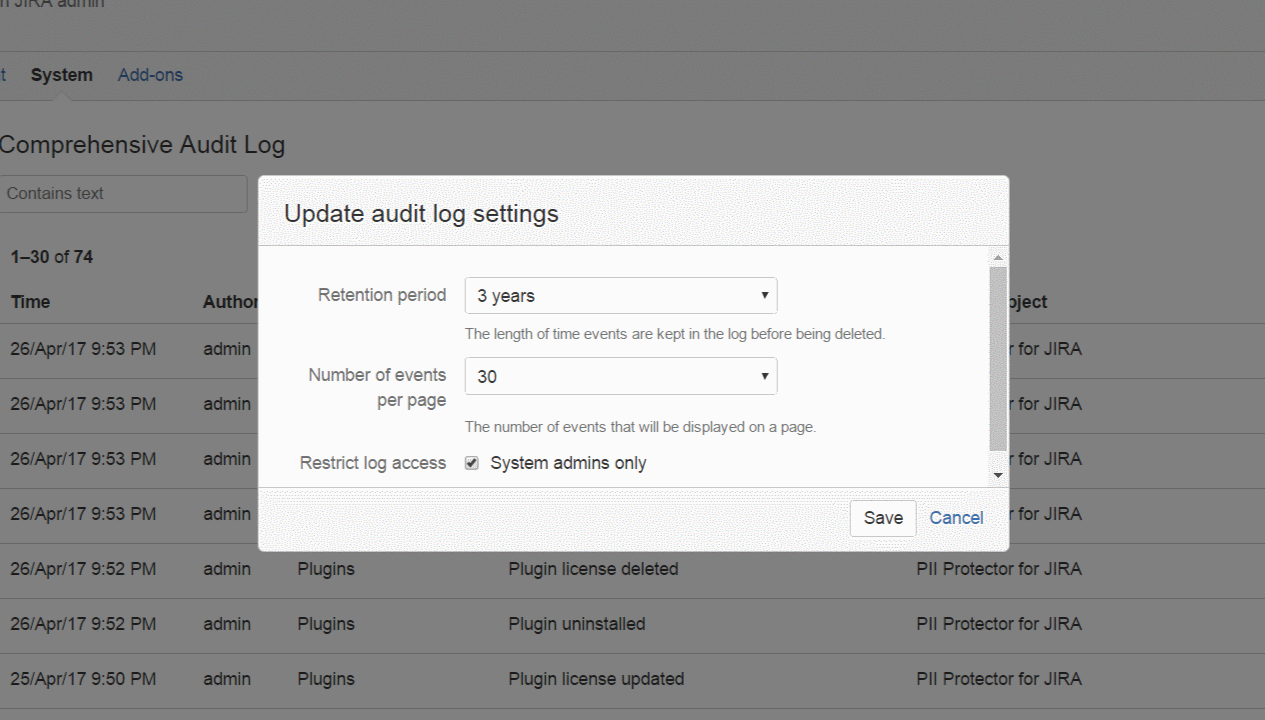Image resolution: width=1265 pixels, height=720 pixels.
Task: Toggle System admins only checkbox
Action: (x=472, y=463)
